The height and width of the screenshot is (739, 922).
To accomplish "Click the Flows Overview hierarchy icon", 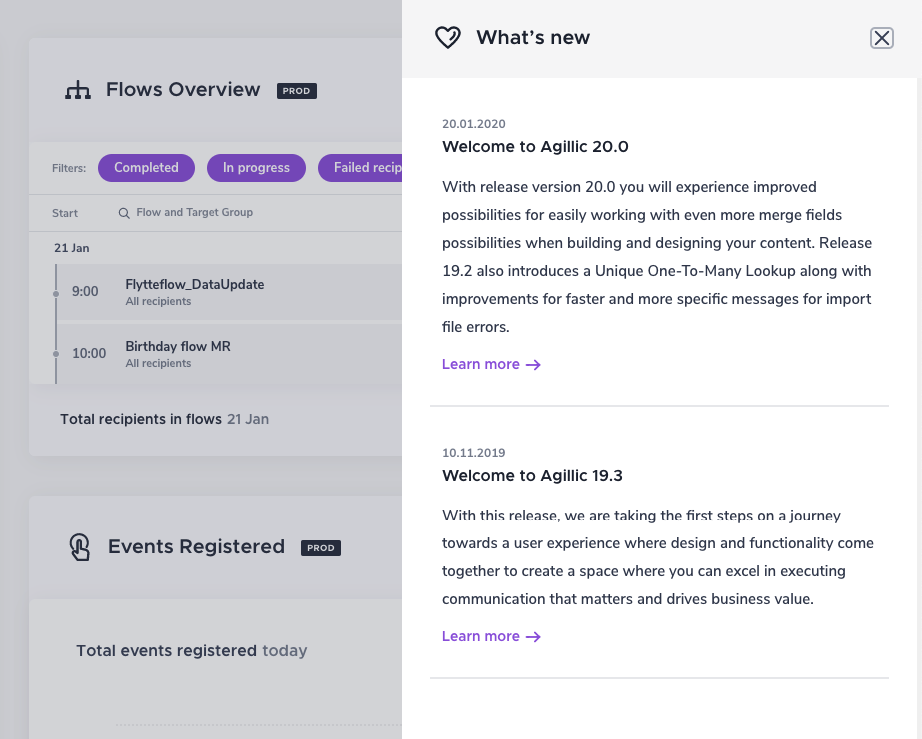I will pyautogui.click(x=78, y=90).
